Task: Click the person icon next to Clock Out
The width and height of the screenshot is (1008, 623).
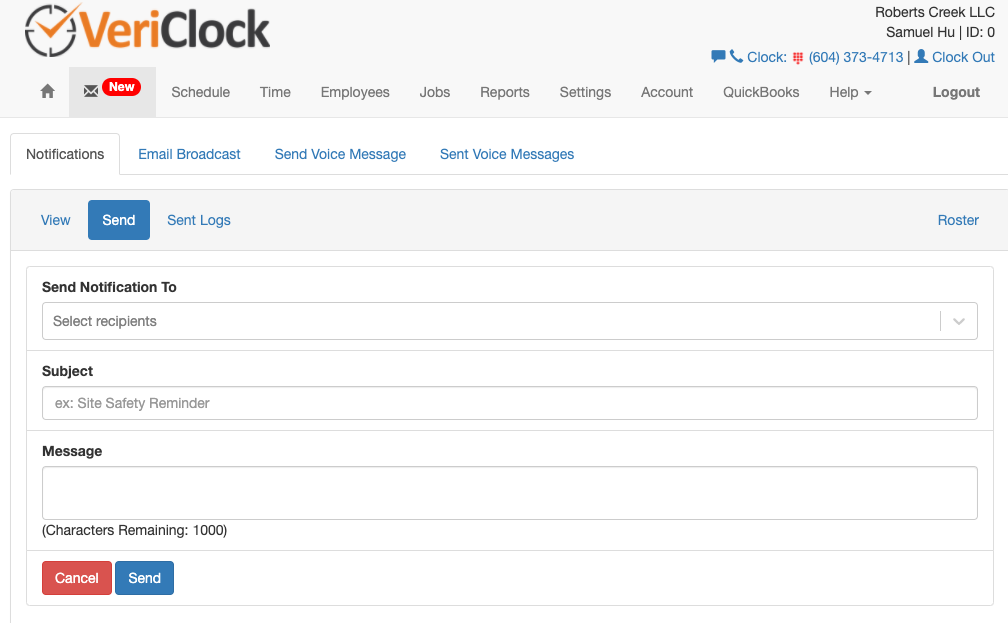Action: (x=919, y=57)
